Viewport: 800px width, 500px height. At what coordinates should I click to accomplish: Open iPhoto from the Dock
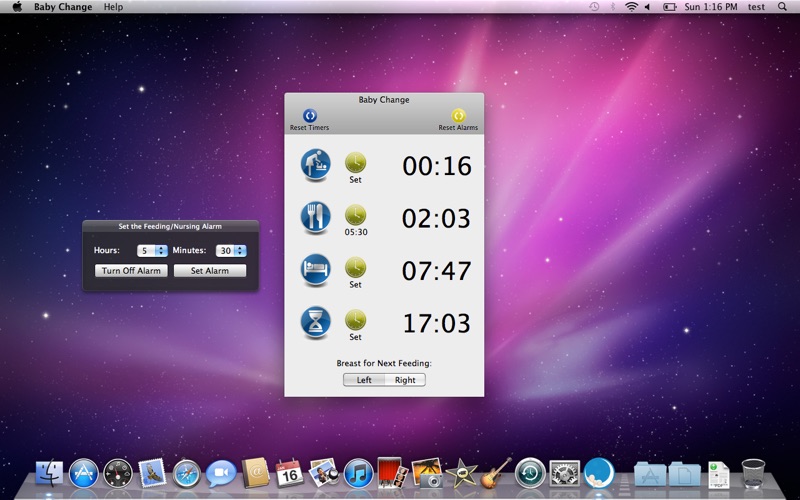click(x=427, y=473)
